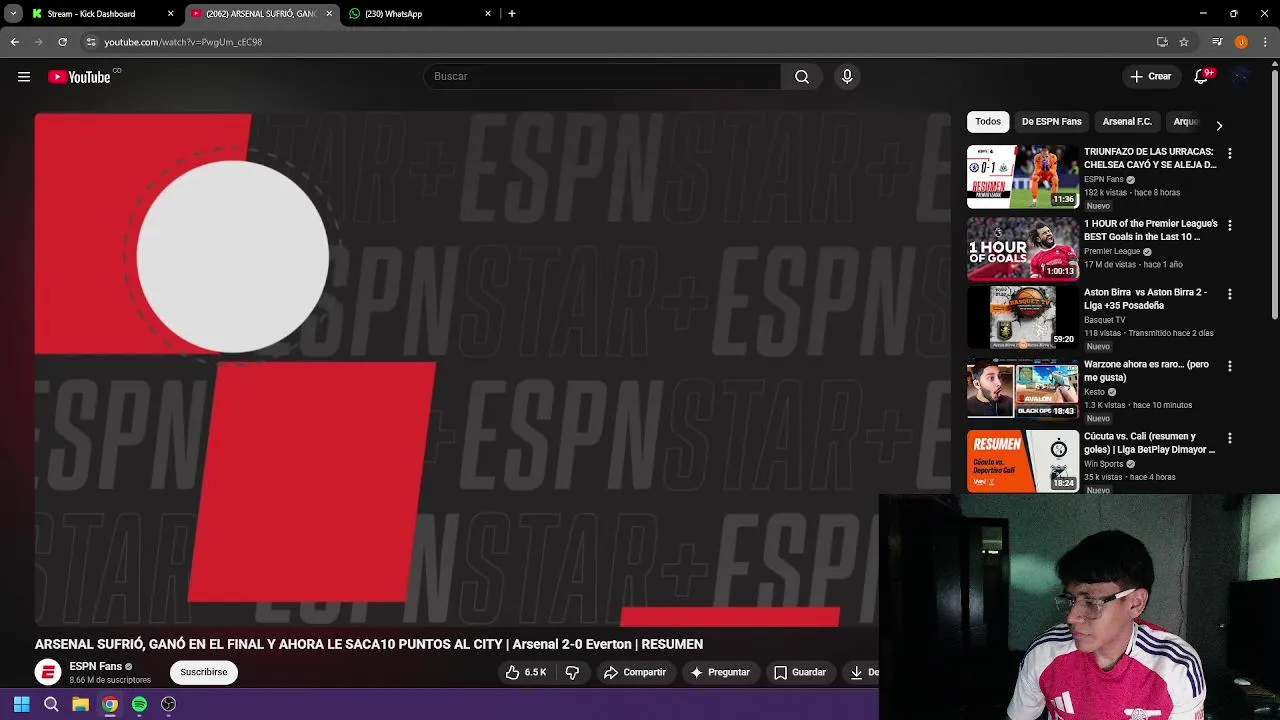Click the Crear button
The image size is (1280, 720).
[1151, 77]
